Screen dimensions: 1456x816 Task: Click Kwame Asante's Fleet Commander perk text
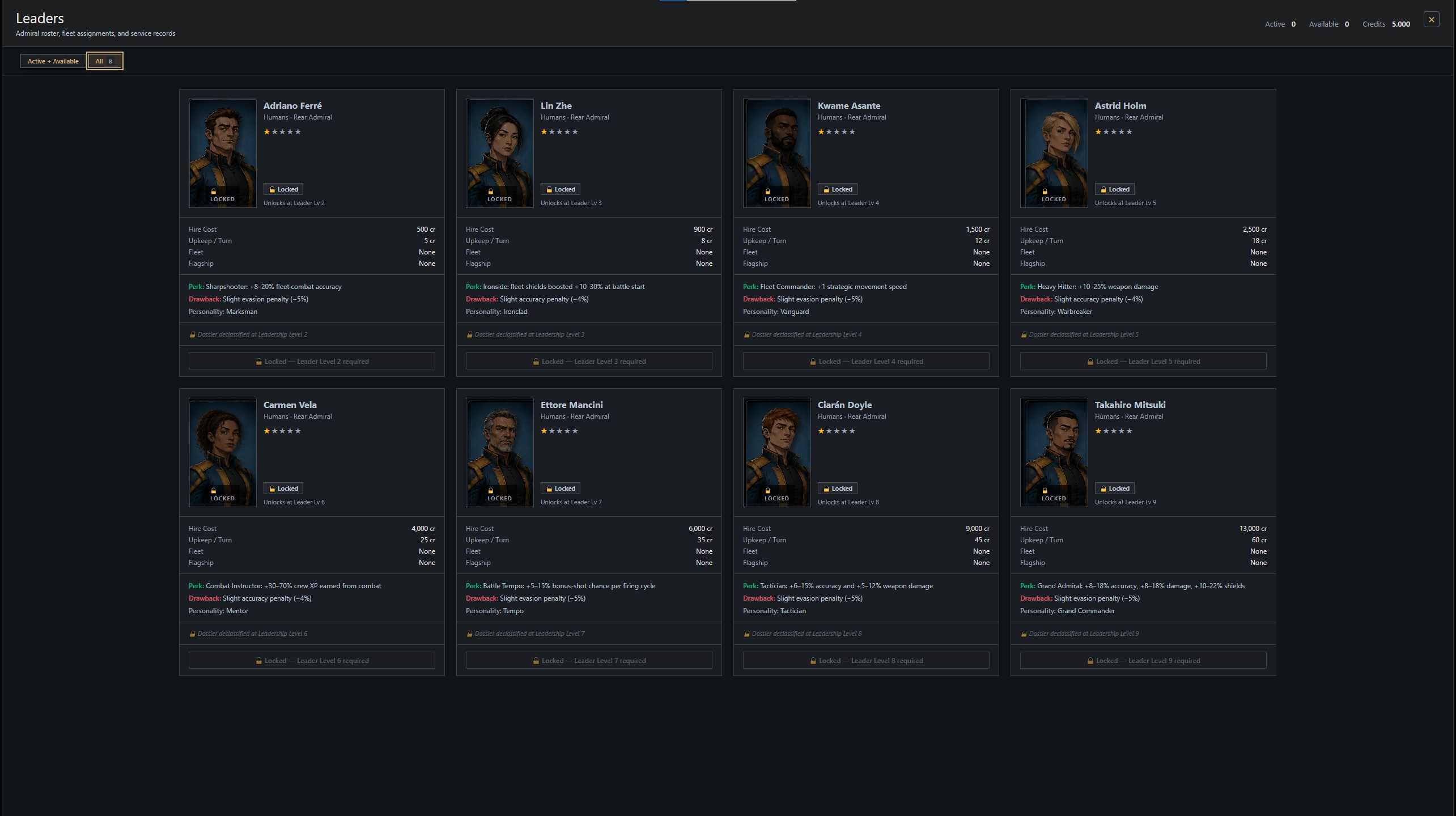click(825, 287)
